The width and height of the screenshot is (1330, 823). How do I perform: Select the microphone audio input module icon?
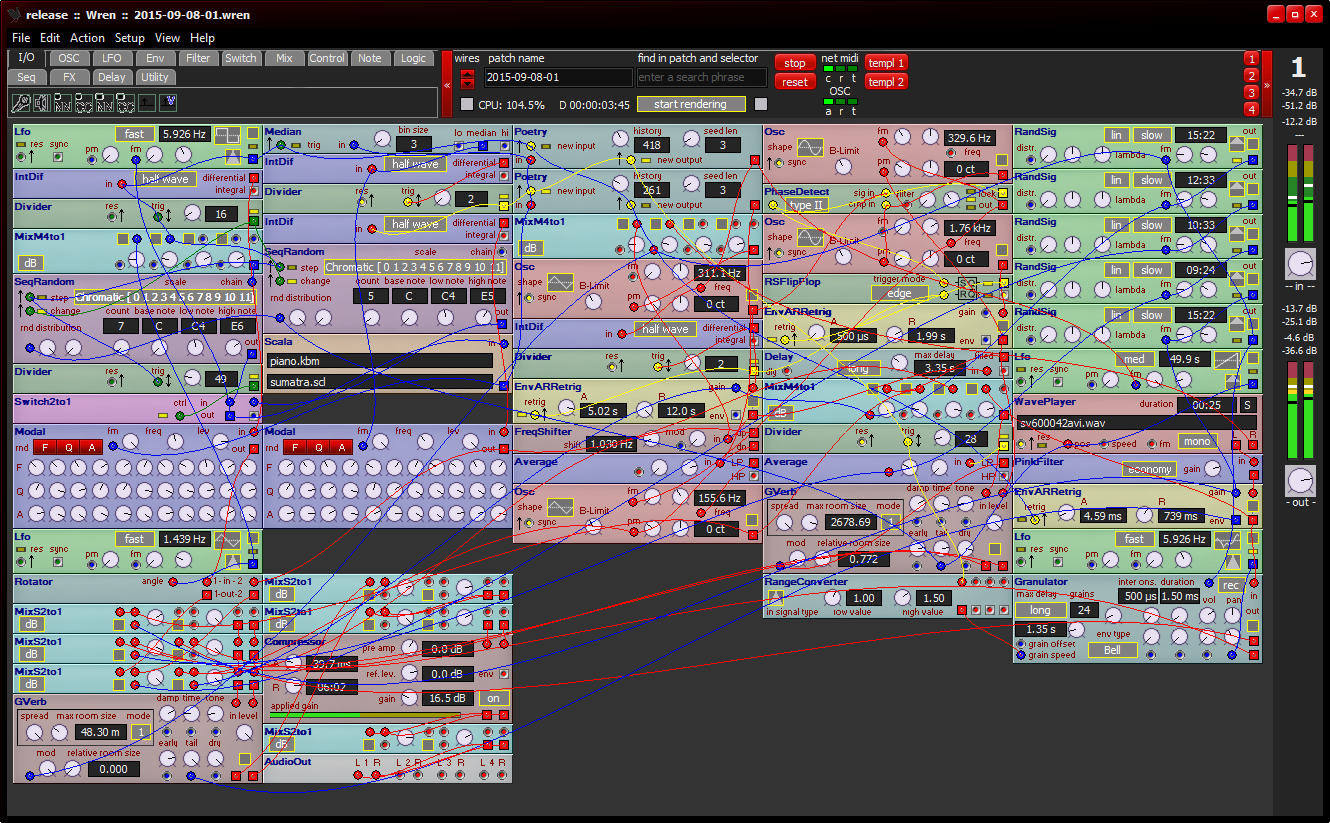[x=21, y=102]
